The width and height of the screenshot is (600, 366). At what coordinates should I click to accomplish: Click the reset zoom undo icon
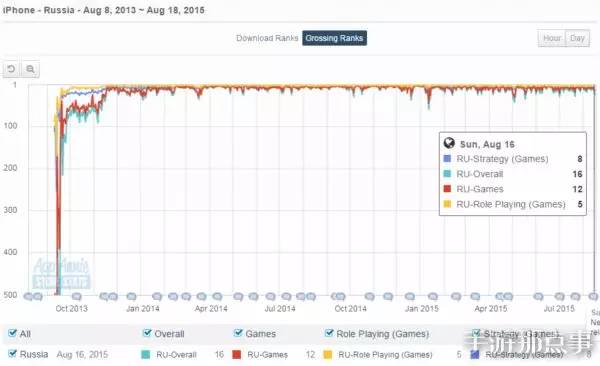[x=11, y=69]
